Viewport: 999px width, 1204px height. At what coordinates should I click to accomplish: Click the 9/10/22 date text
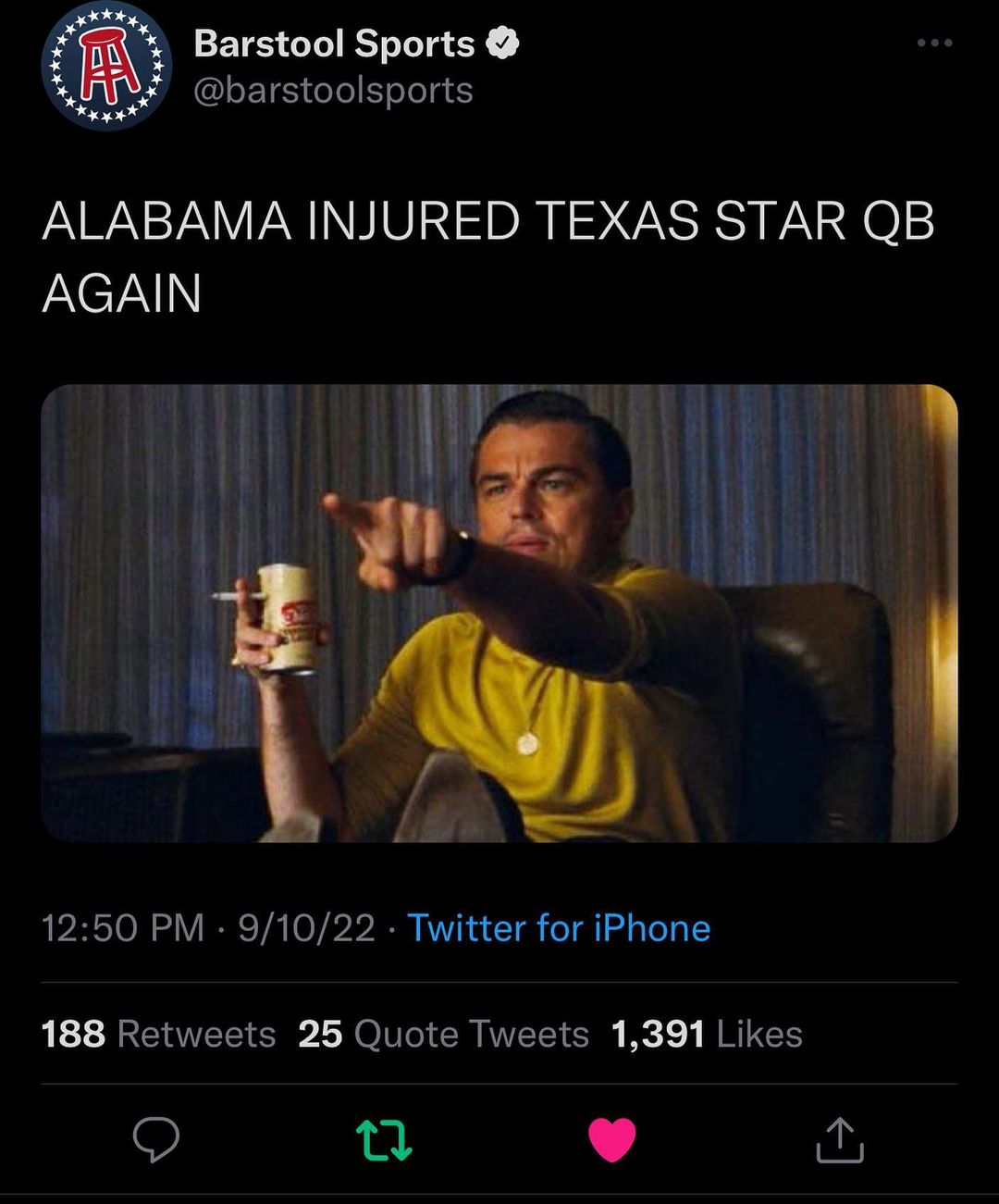point(306,928)
